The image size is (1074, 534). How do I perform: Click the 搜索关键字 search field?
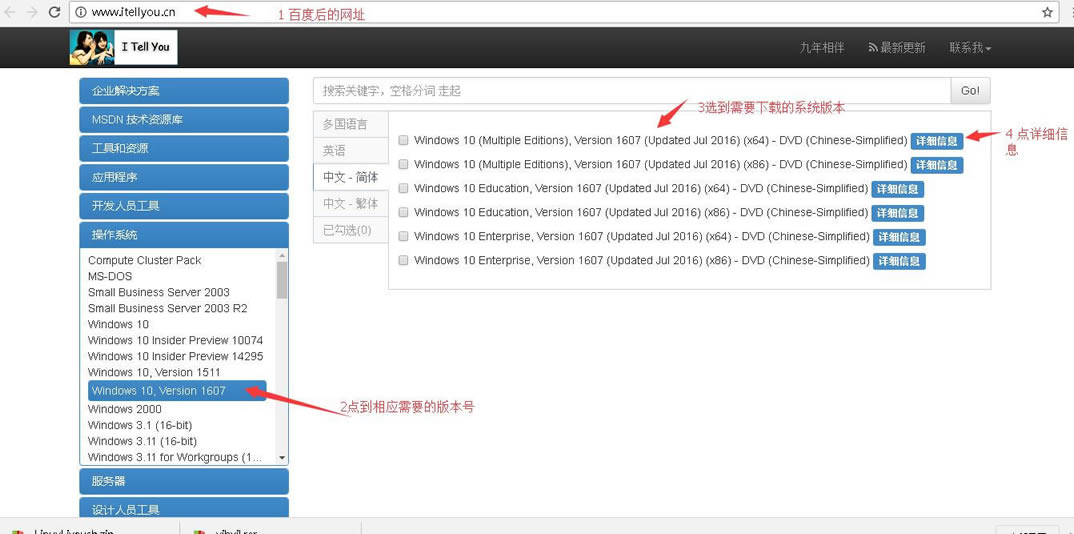coord(632,90)
